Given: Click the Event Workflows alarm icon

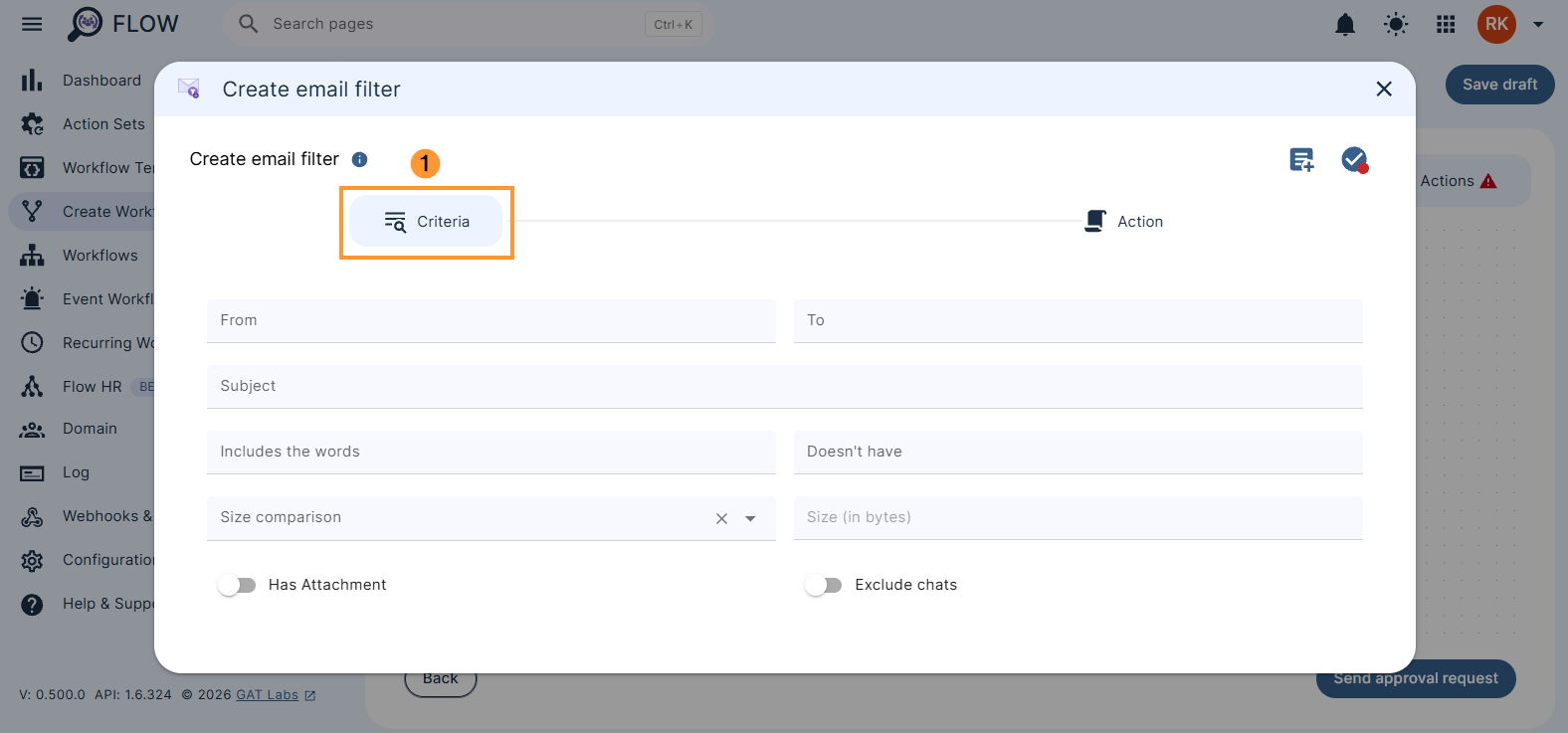Looking at the screenshot, I should click(x=32, y=299).
